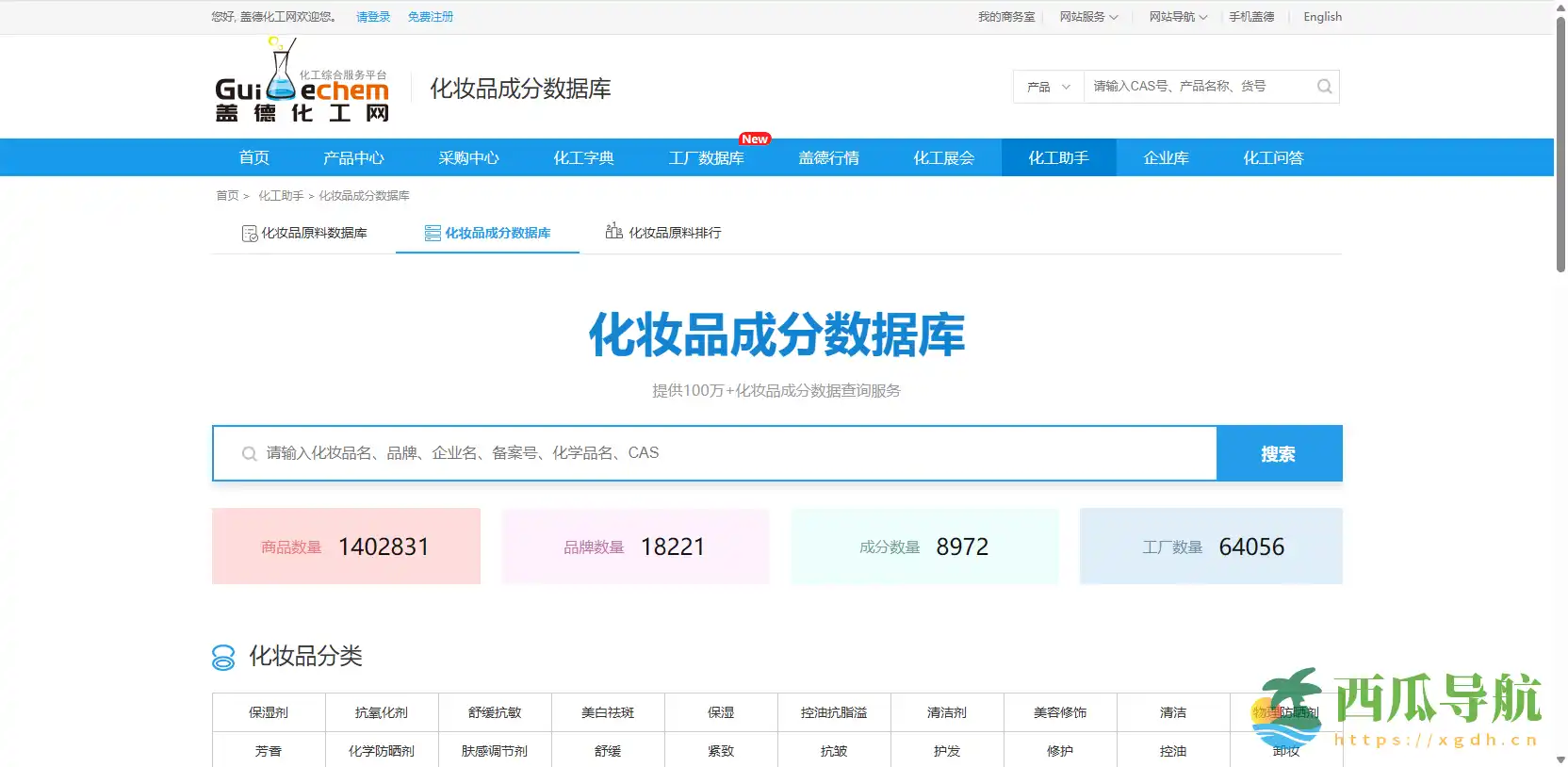Click the Guidechem logo
Viewport: 1568px width, 767px height.
(x=302, y=83)
